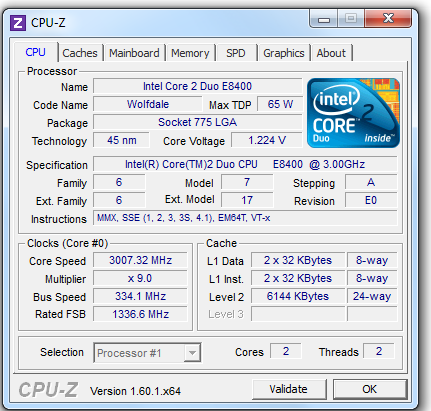Open the Processor selection dropdown arrow
The width and height of the screenshot is (431, 411).
[192, 353]
